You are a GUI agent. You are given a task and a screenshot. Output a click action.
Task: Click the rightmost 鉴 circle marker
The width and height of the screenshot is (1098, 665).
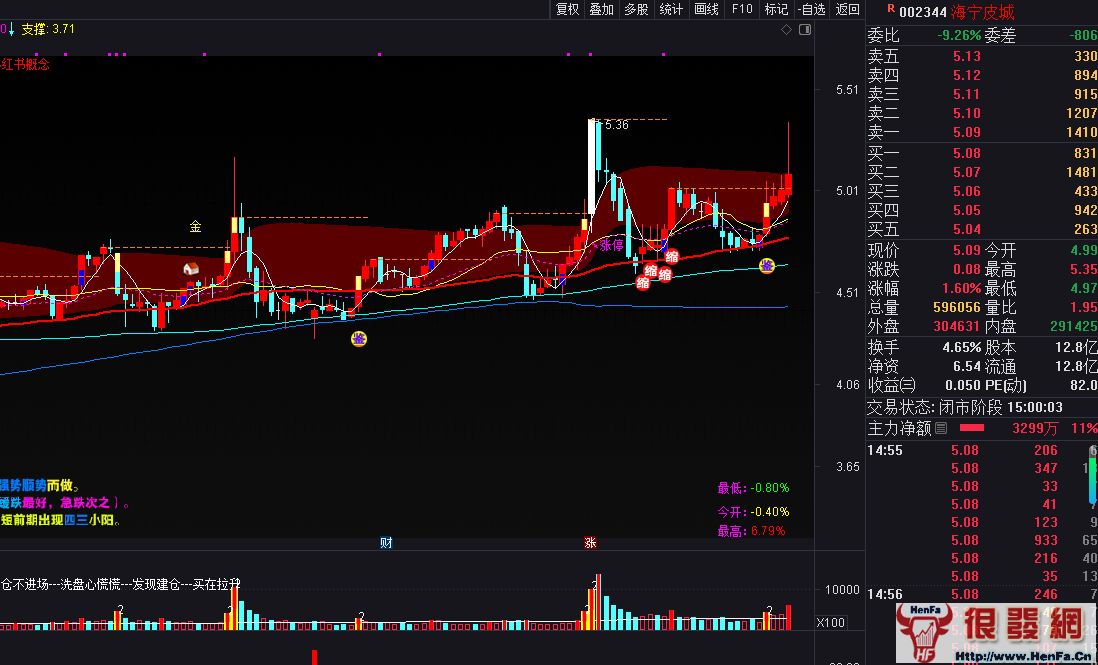tap(766, 266)
